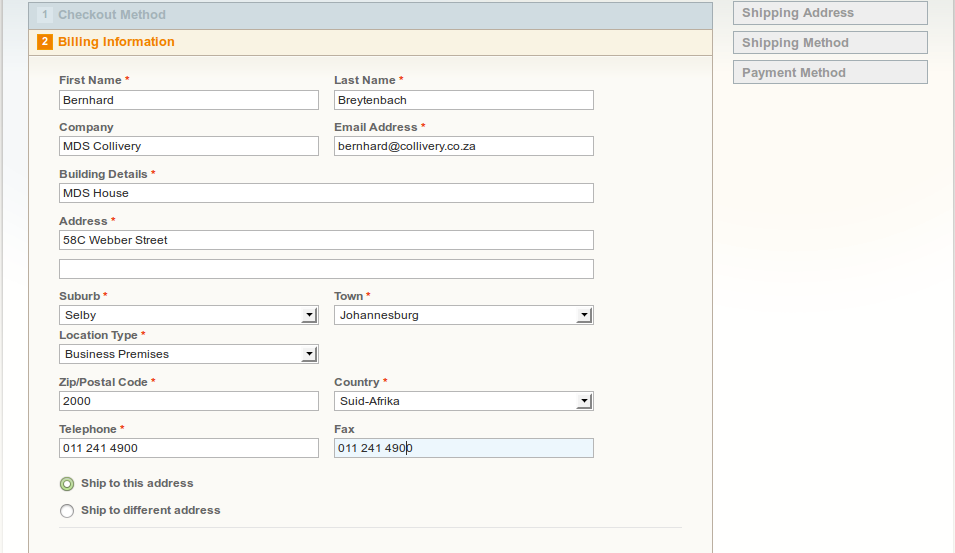Click the Company field with MDS Collivery
The image size is (955, 553).
[x=188, y=146]
